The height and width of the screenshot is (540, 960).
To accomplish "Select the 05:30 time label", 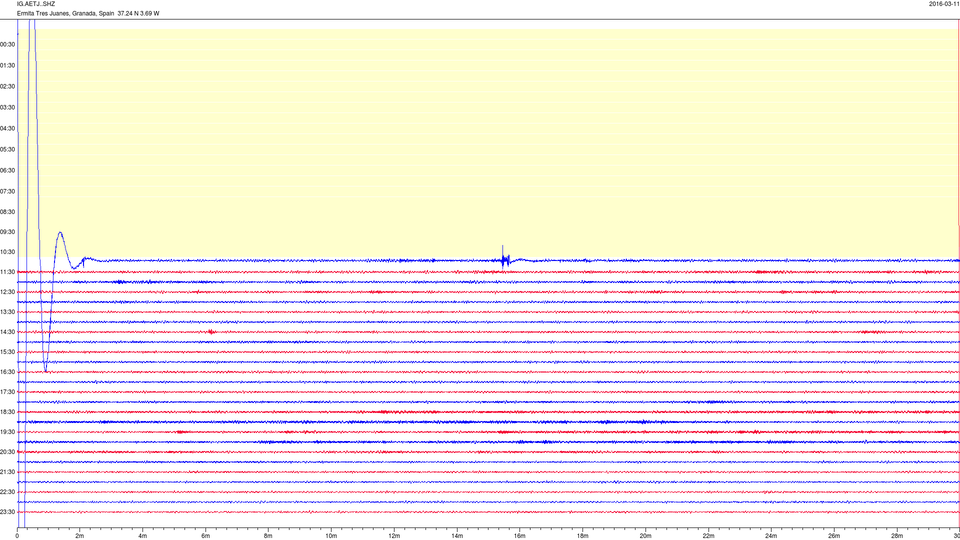I will (7, 149).
